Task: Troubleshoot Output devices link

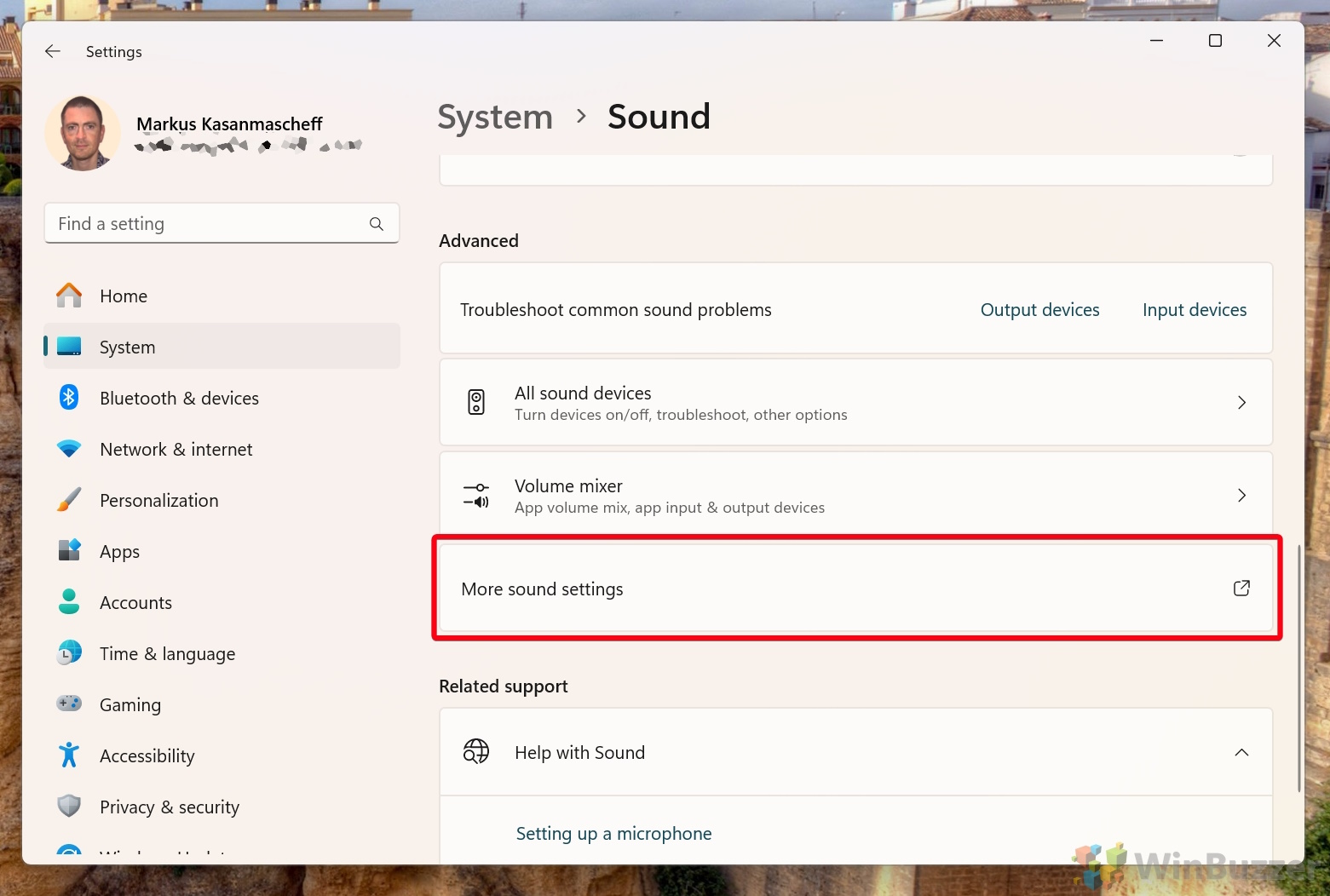Action: tap(1039, 310)
